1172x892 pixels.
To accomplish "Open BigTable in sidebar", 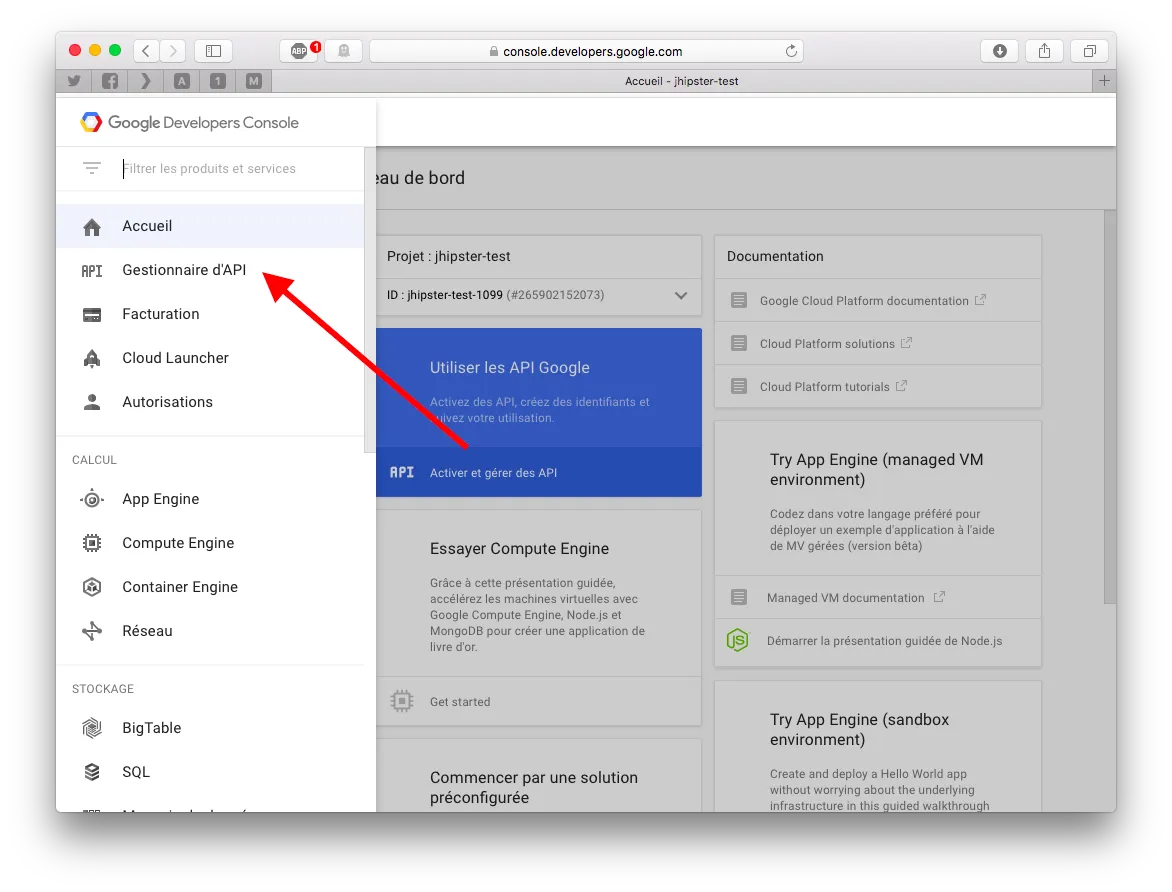I will [x=211, y=728].
